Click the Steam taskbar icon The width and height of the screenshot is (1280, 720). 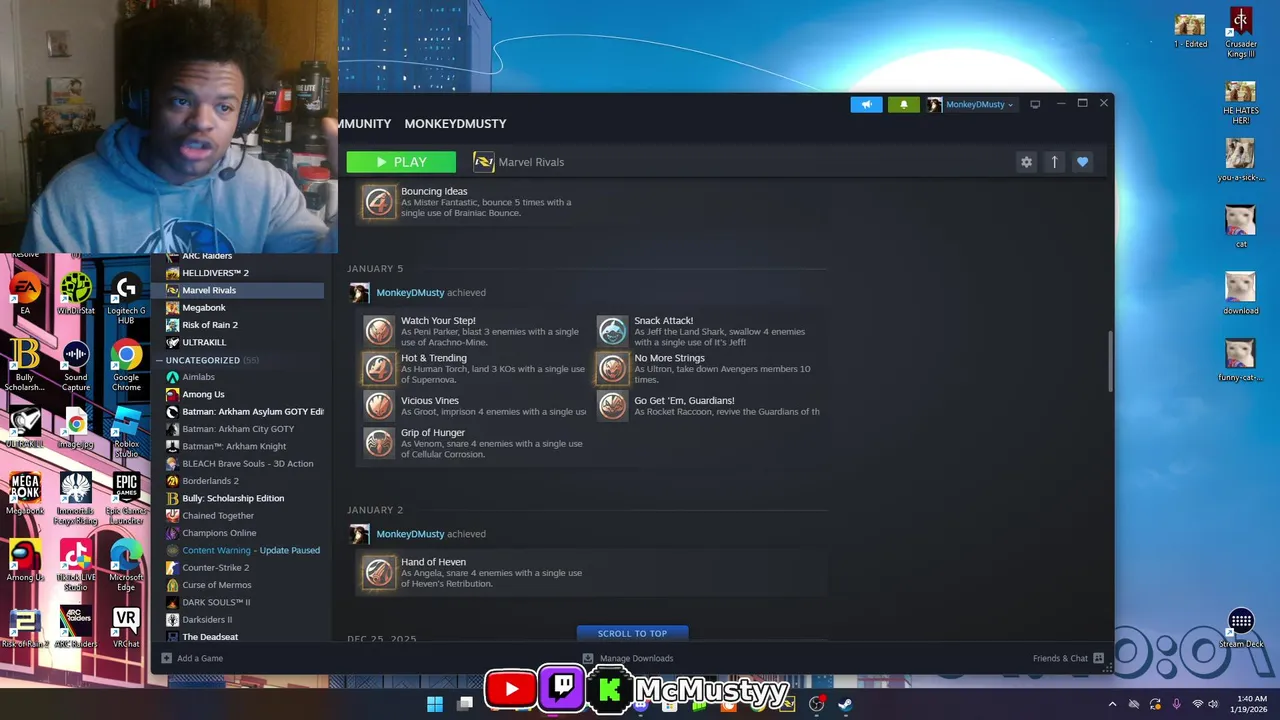845,704
